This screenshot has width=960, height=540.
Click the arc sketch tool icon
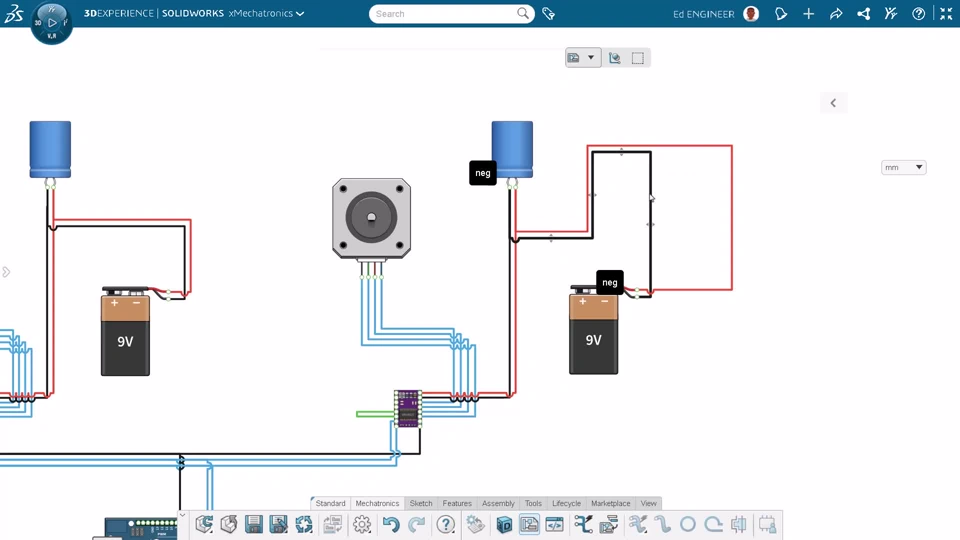pos(713,524)
